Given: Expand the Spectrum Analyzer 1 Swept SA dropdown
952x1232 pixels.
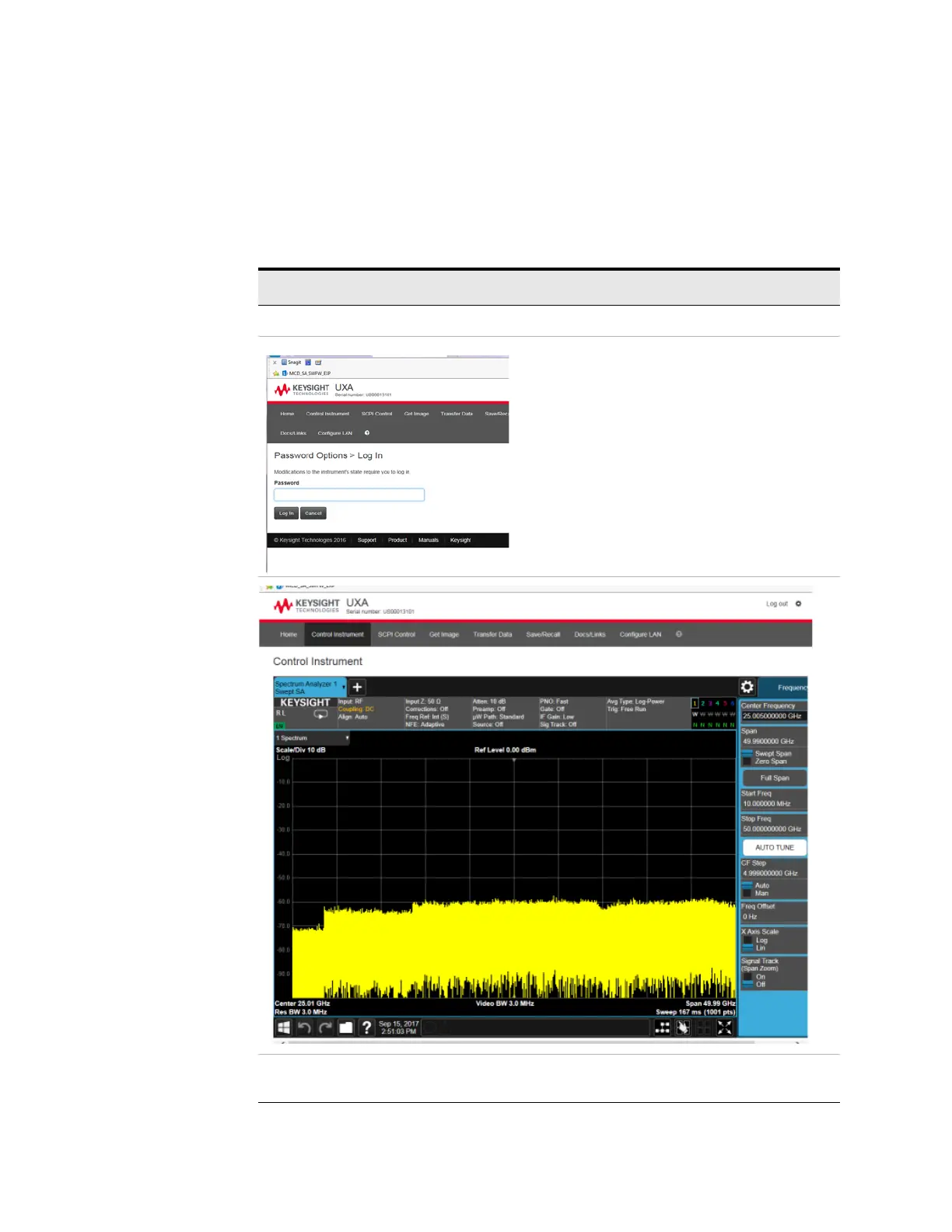Looking at the screenshot, I should [310, 688].
